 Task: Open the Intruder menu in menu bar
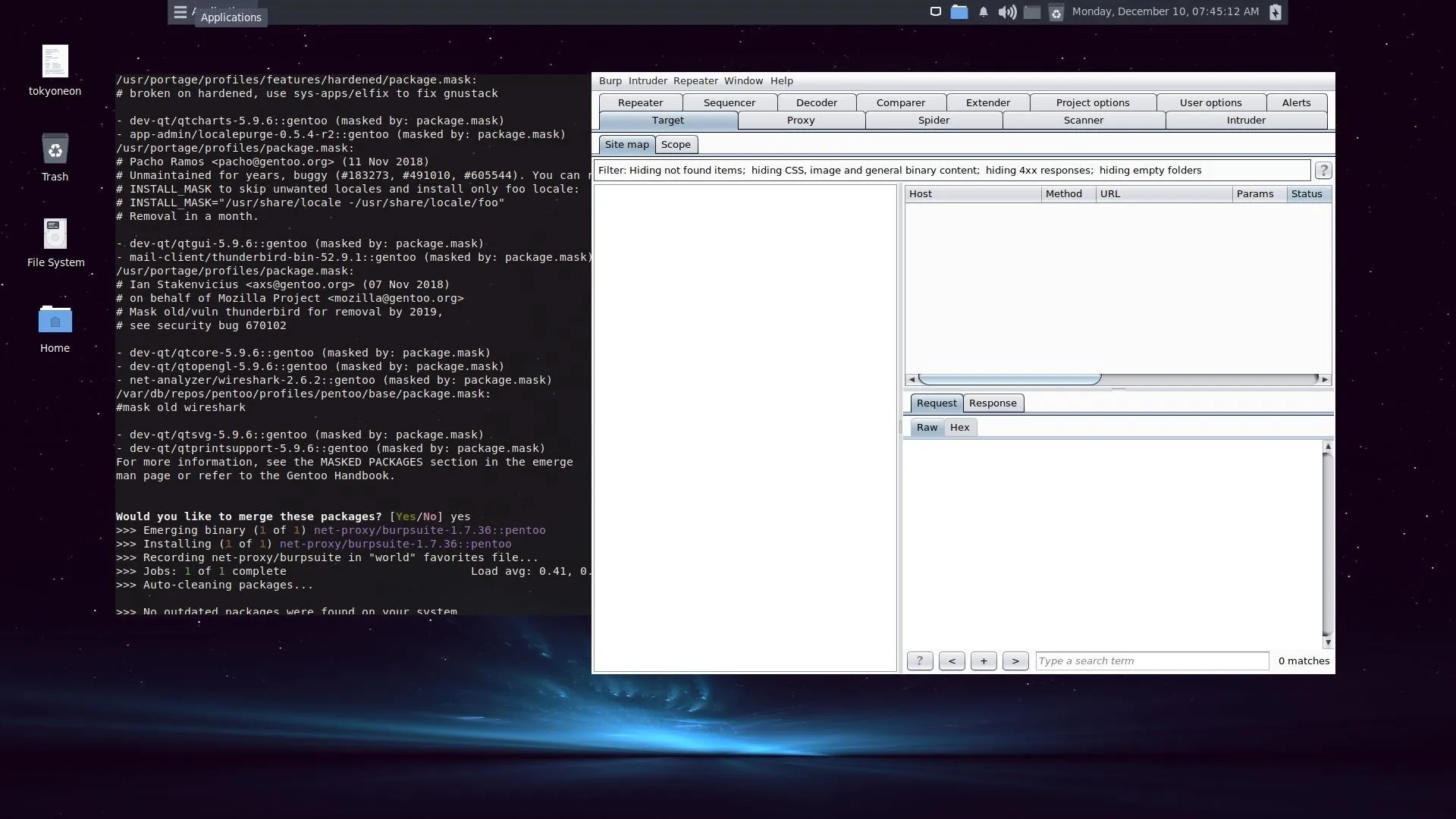click(648, 81)
